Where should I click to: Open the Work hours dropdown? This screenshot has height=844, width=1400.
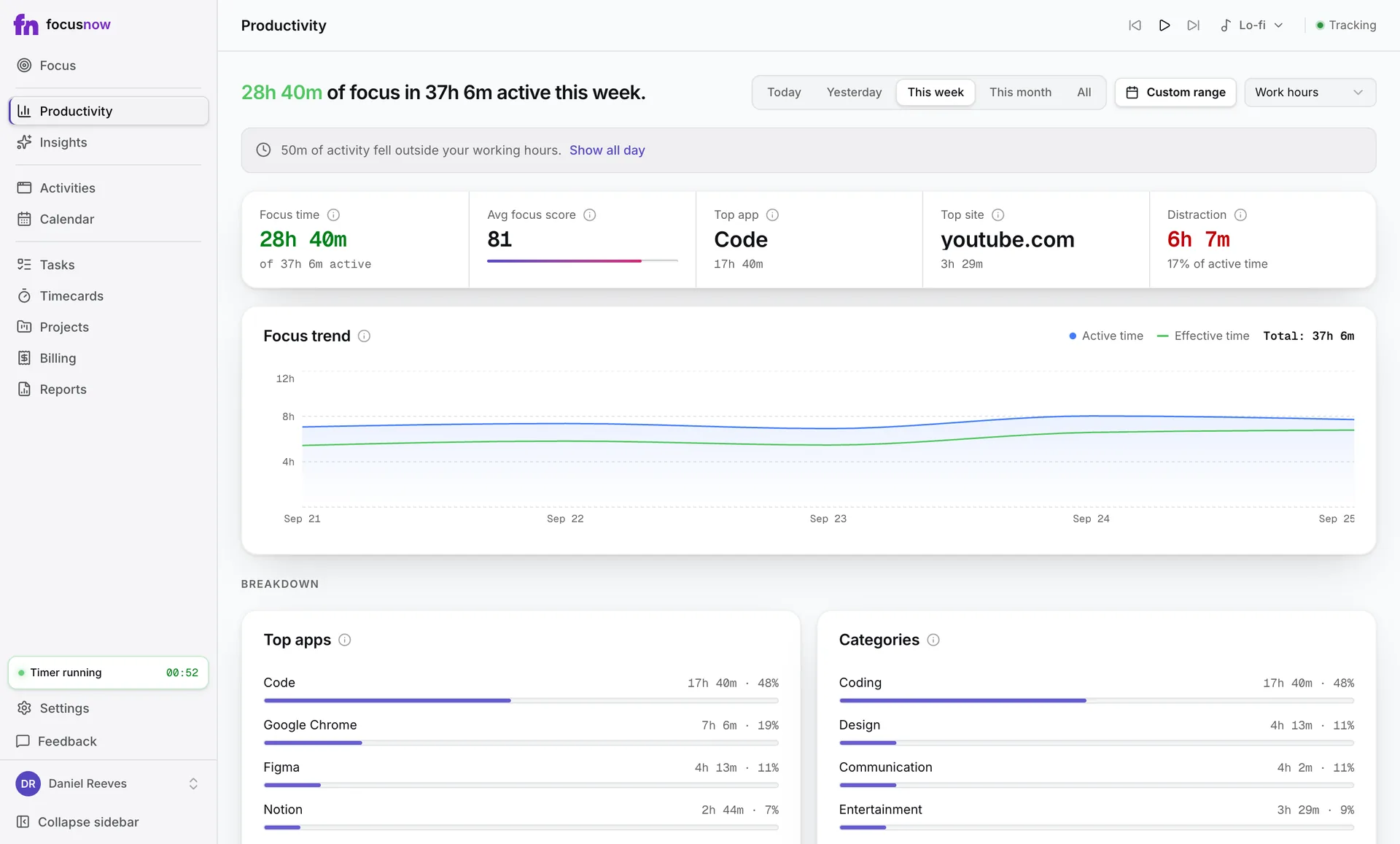click(x=1310, y=93)
